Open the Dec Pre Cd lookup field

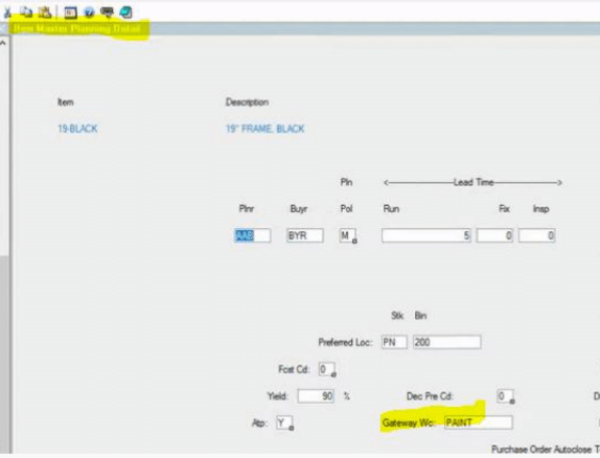coord(506,396)
